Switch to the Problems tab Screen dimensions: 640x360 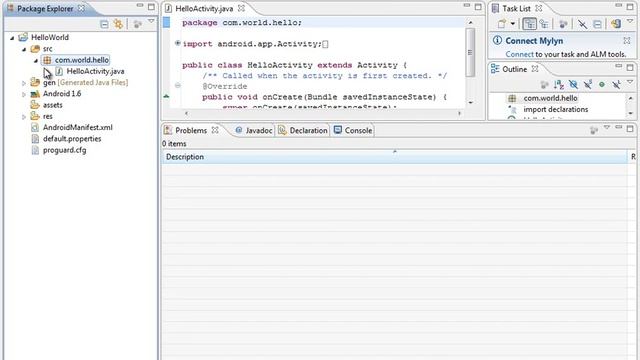click(x=191, y=130)
